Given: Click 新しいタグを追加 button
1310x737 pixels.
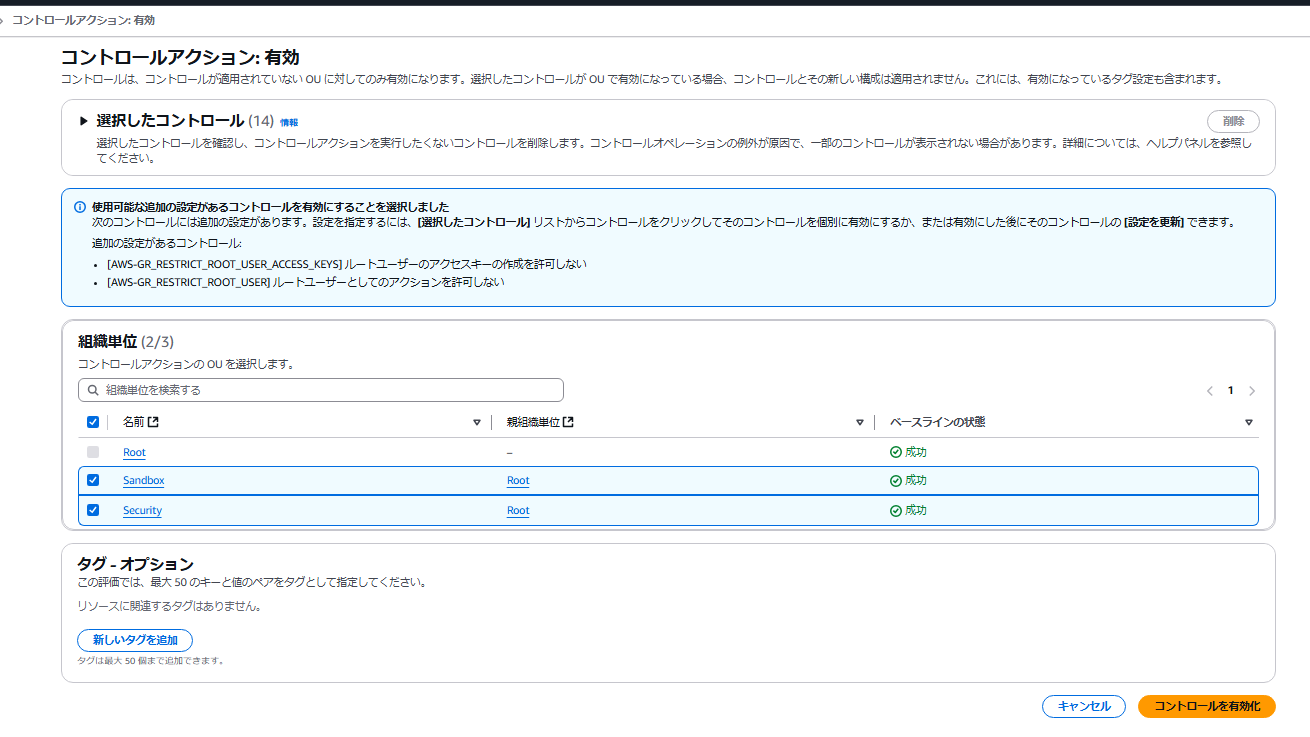Looking at the screenshot, I should point(135,640).
